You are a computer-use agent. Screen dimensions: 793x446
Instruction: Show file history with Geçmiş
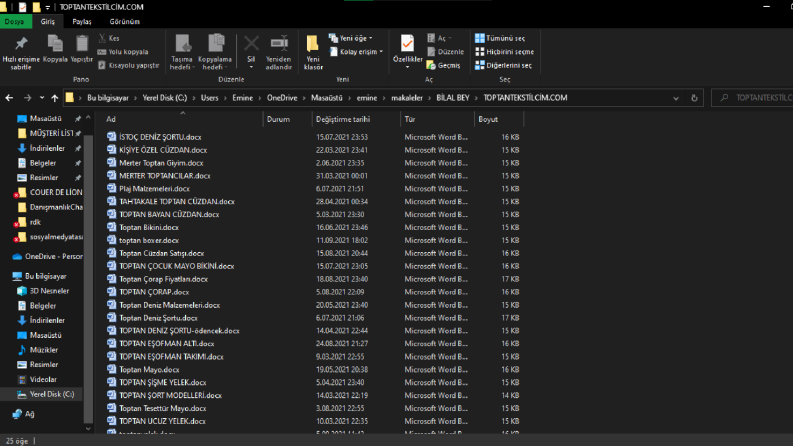pyautogui.click(x=444, y=65)
